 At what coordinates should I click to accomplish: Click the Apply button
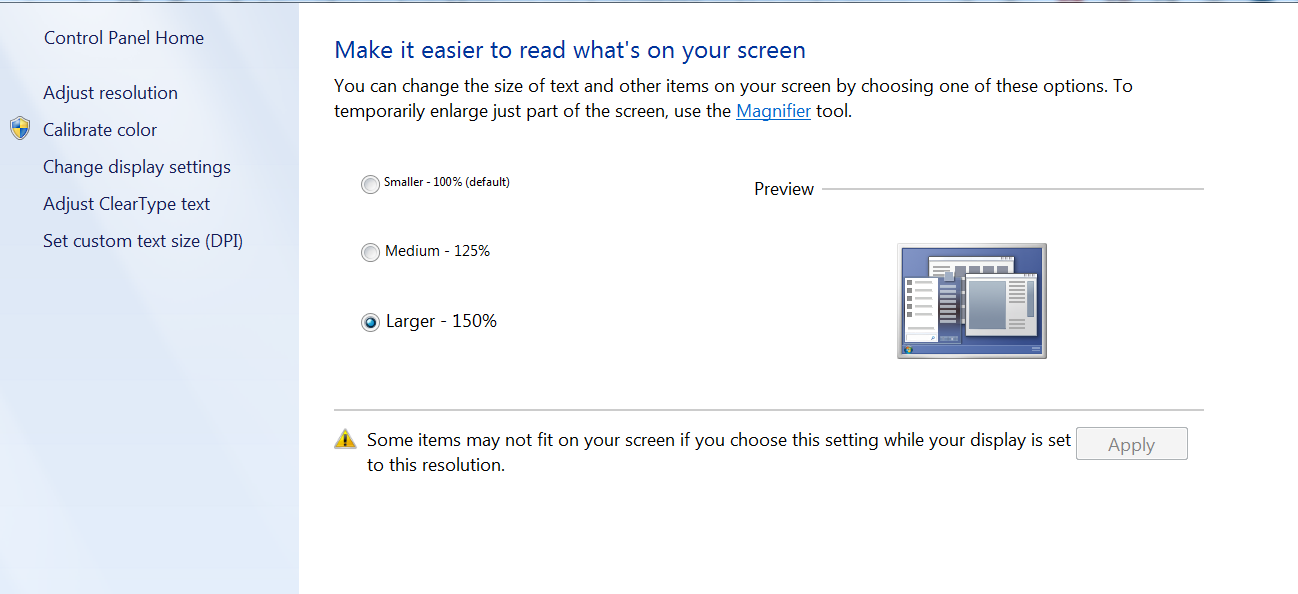point(1132,444)
